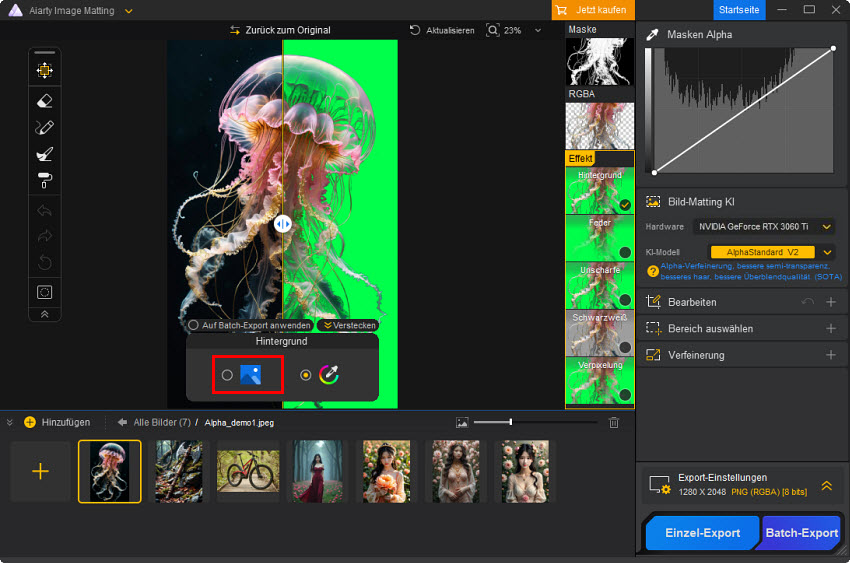
Task: Click Hinzufügen plus icon
Action: click(x=30, y=422)
